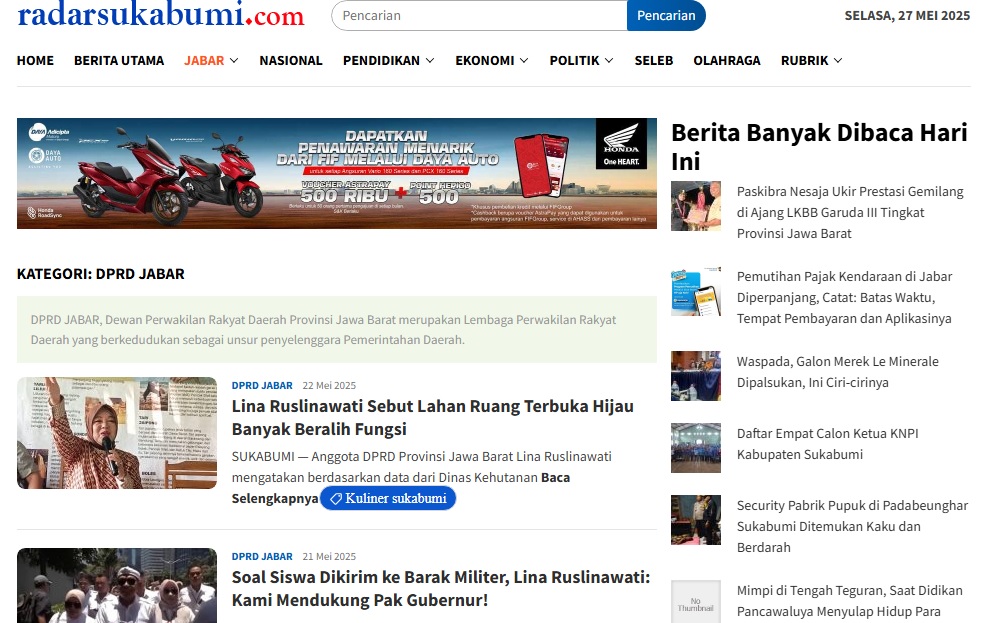Click the Berita Banyak Dibaca Hari Ini heading
This screenshot has width=991, height=623.
pos(819,147)
